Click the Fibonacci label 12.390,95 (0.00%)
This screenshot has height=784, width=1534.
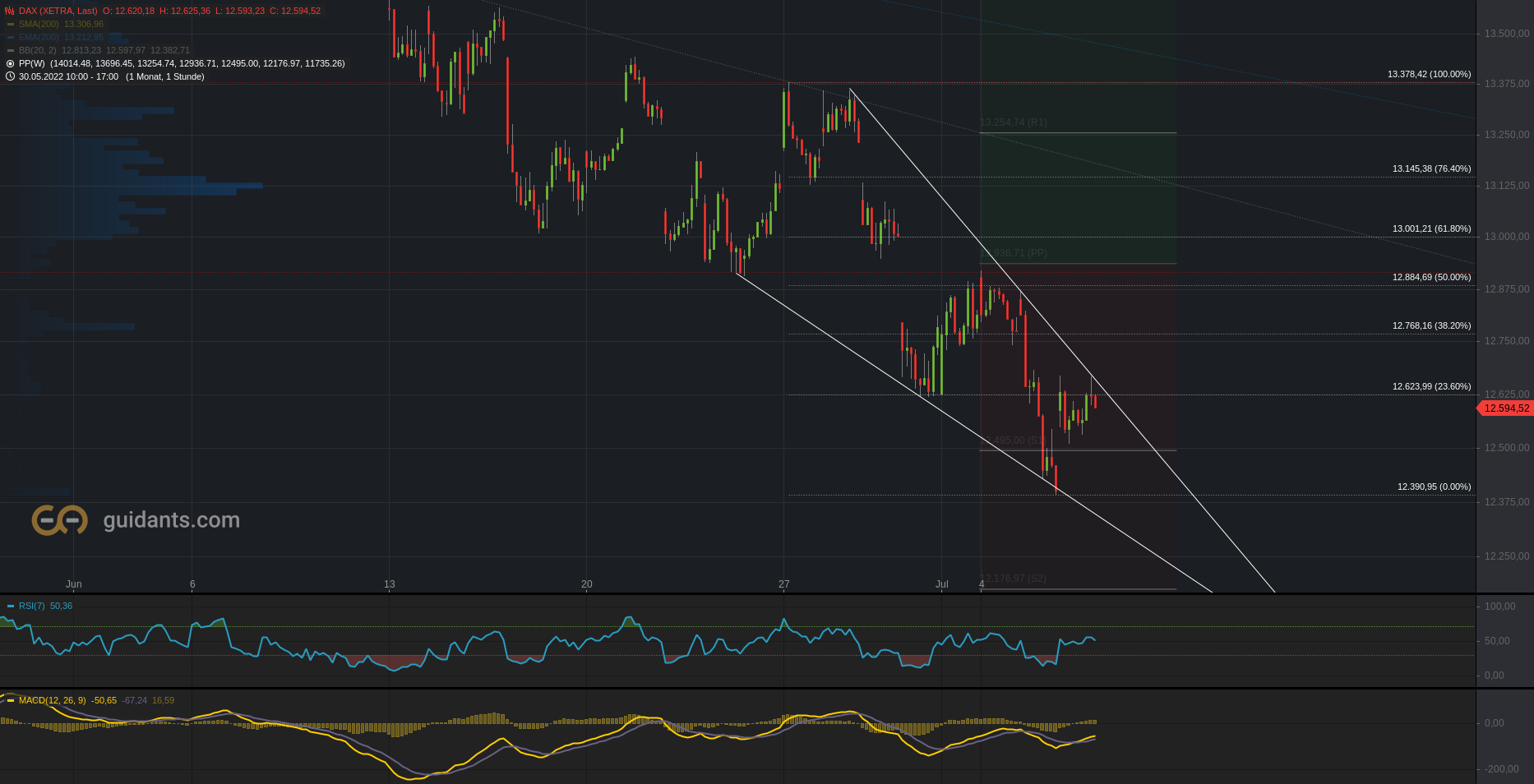[1435, 487]
